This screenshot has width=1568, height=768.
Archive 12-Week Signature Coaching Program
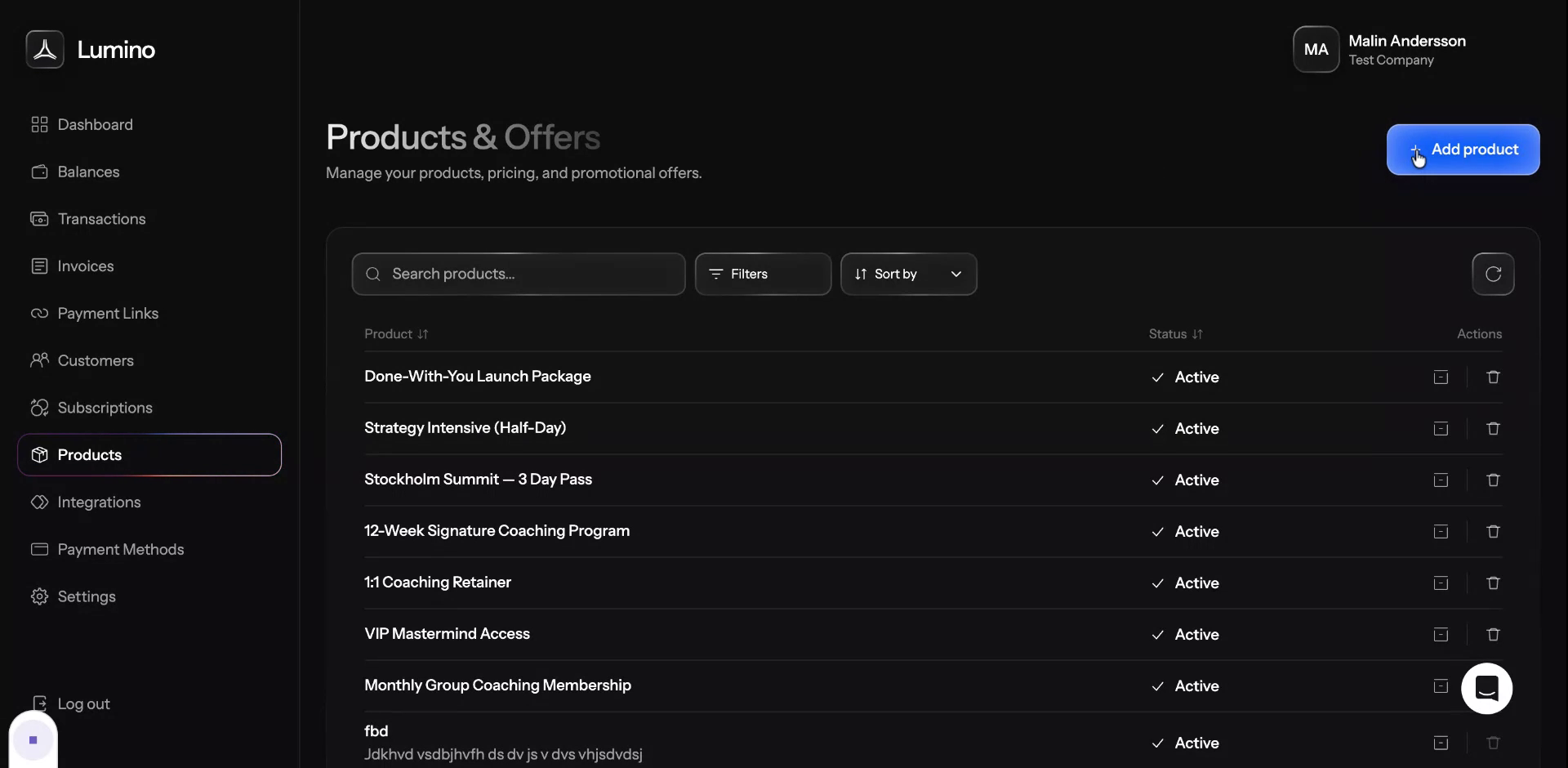tap(1441, 531)
